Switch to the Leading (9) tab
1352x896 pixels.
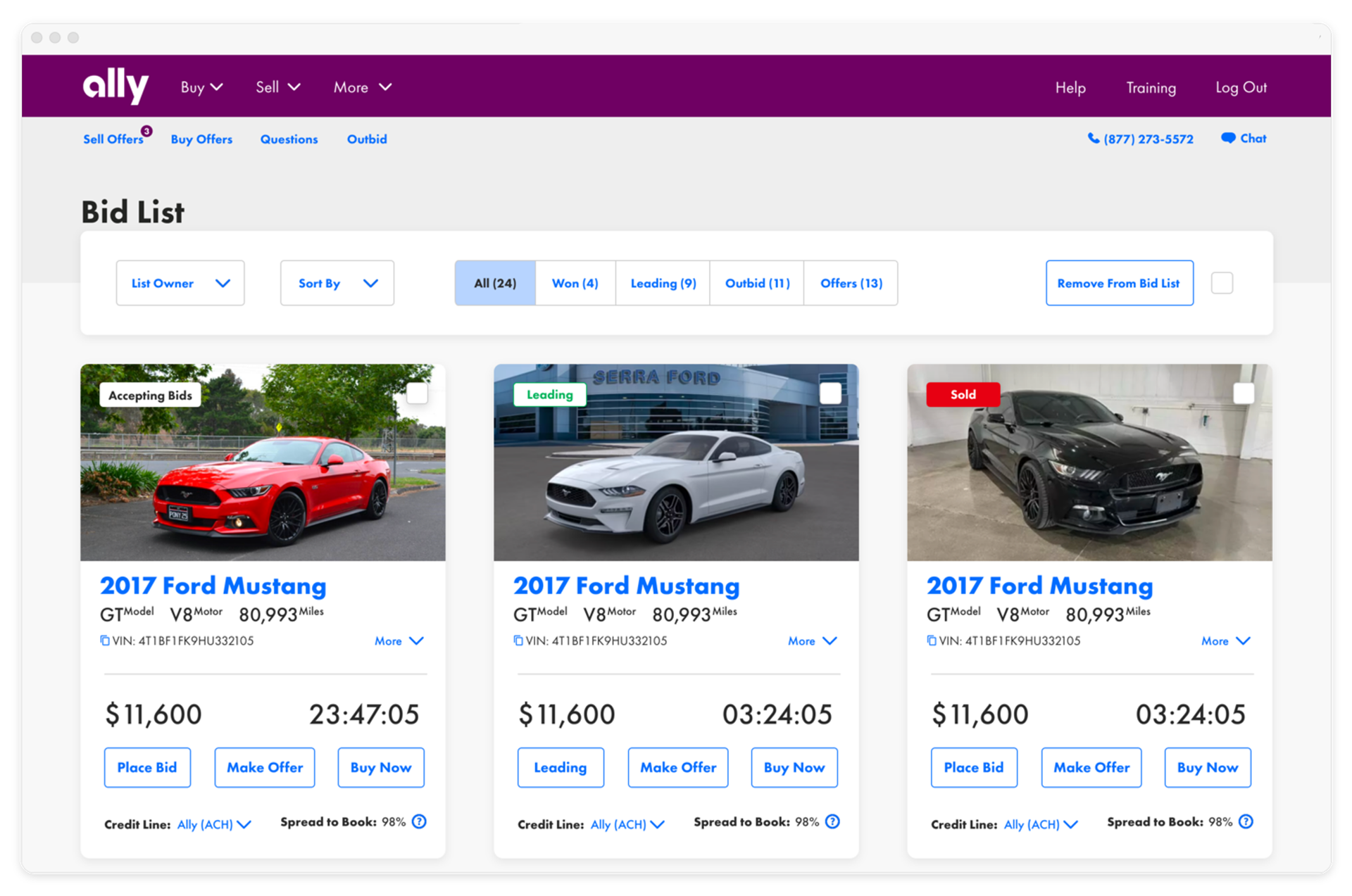tap(663, 283)
